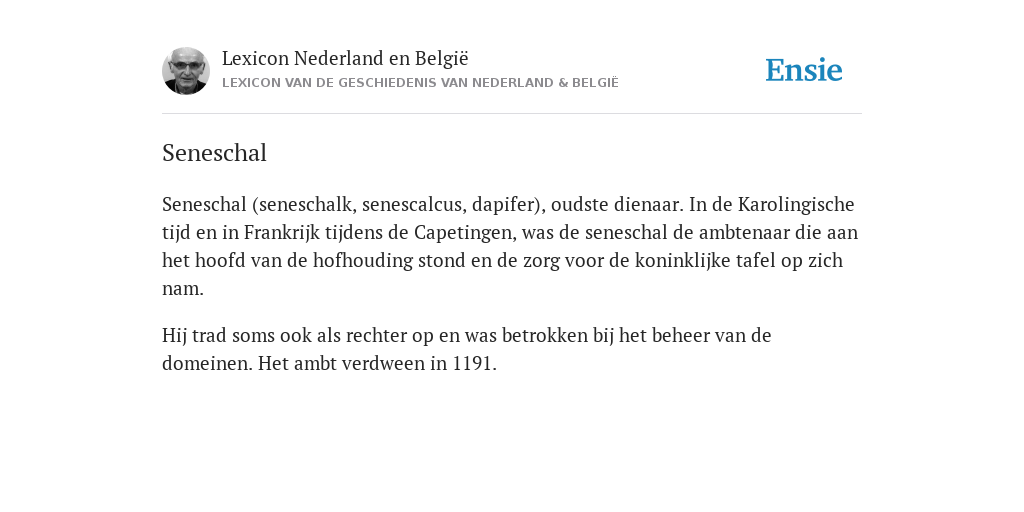Click the word 'rechter' in second paragraph
The height and width of the screenshot is (512, 1024).
(376, 336)
